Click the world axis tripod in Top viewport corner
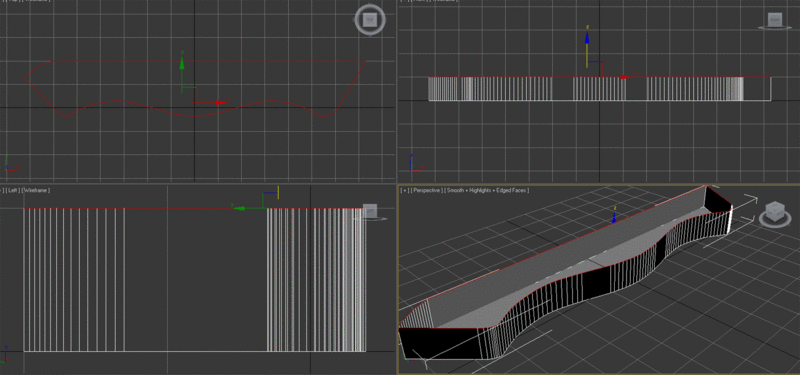The image size is (800, 375). 11,163
